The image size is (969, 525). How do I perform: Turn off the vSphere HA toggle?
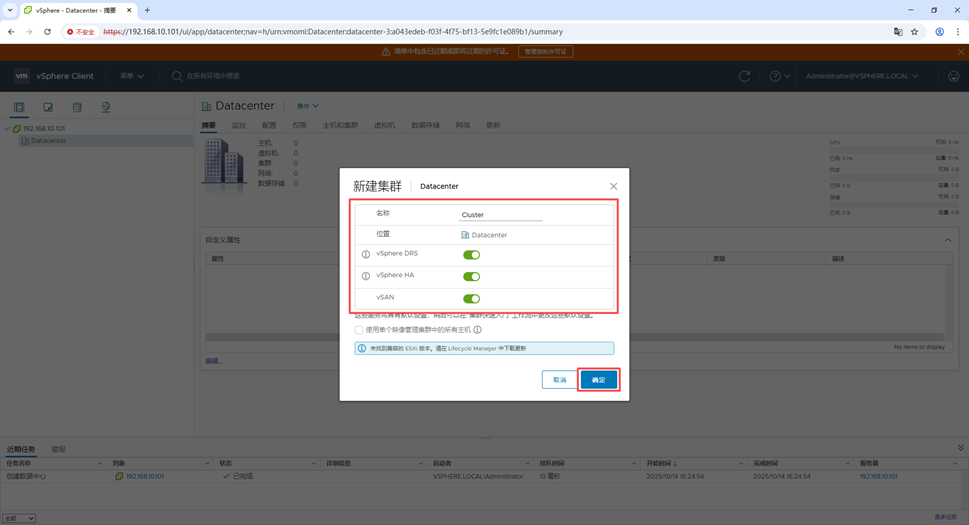coord(471,277)
